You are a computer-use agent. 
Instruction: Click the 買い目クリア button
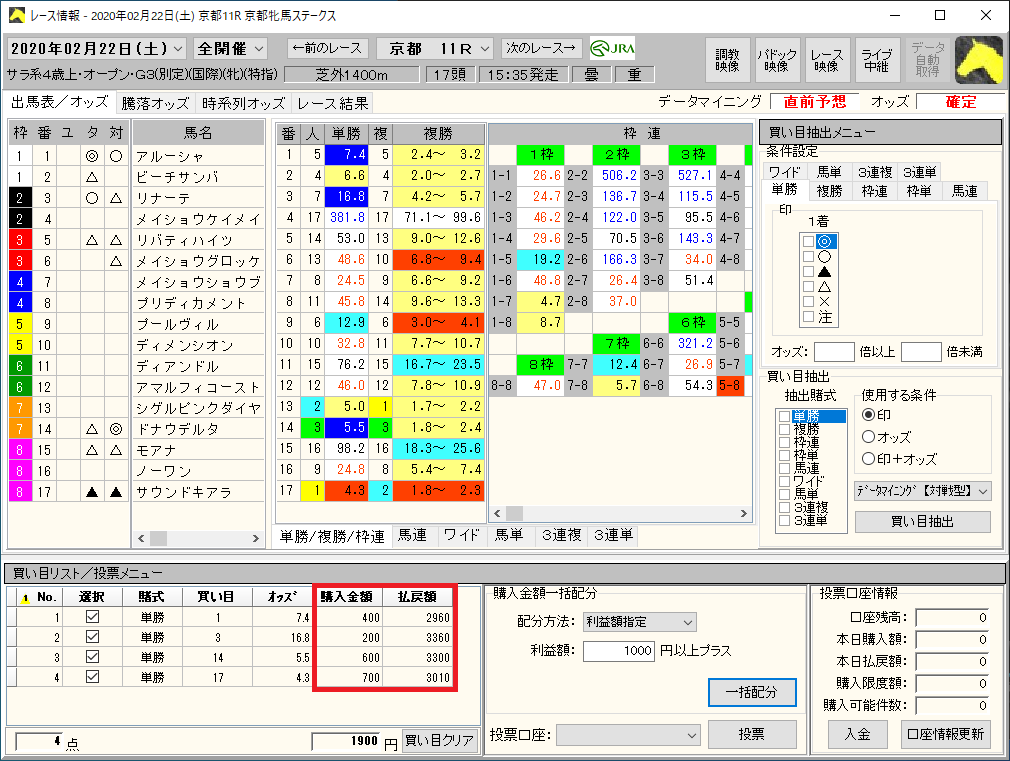[439, 741]
